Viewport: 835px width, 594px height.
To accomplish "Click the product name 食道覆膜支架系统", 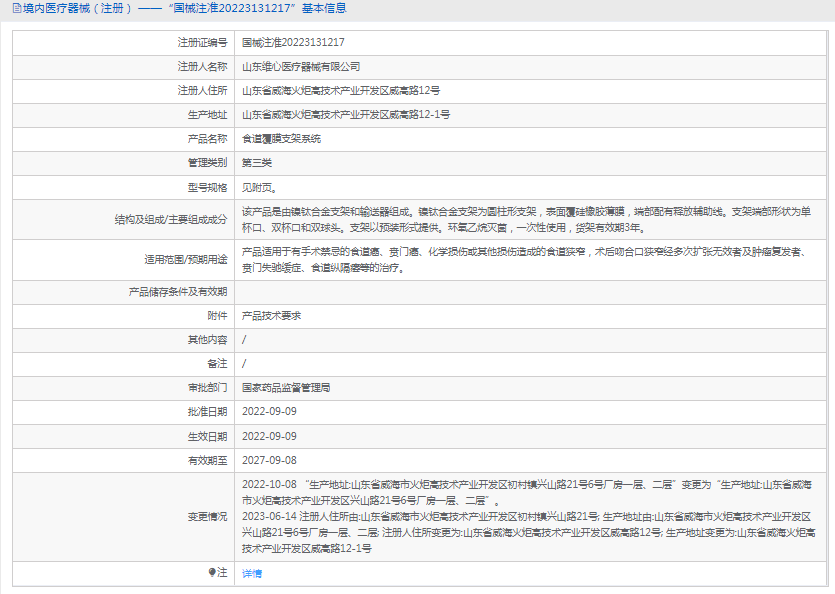I will [x=281, y=139].
